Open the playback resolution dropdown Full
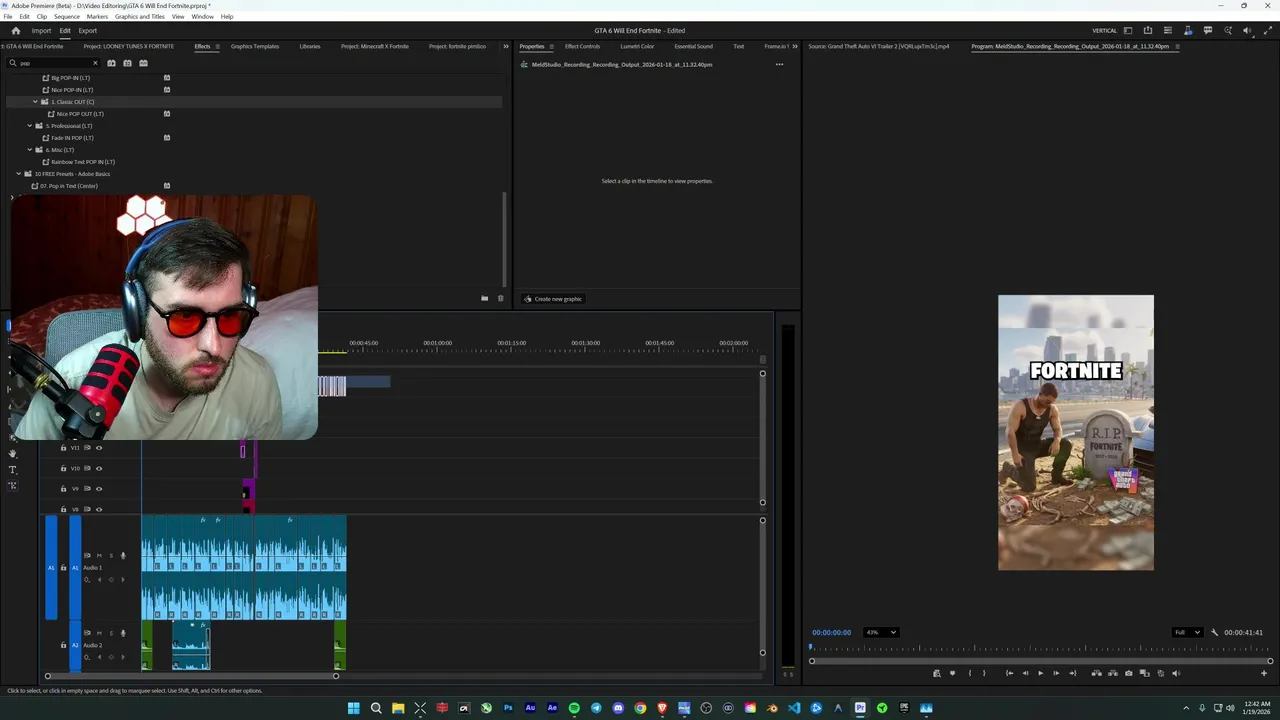The image size is (1280, 720). point(1187,632)
